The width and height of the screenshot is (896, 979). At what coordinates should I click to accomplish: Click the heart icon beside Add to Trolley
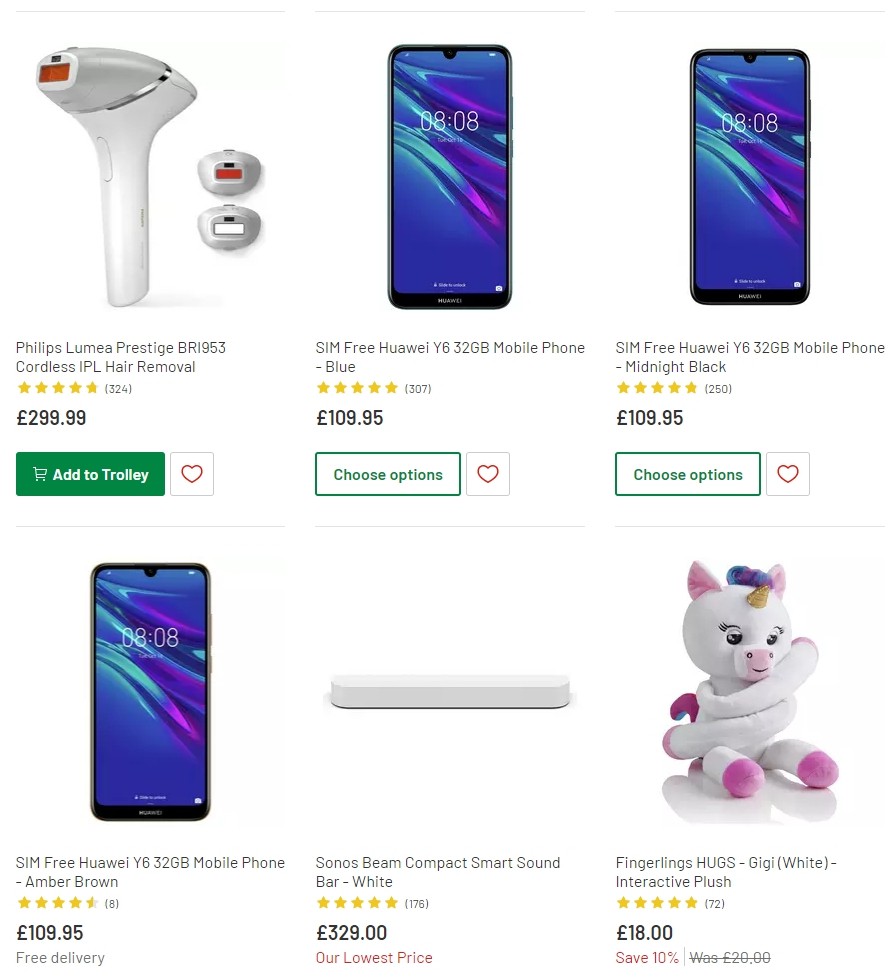(x=191, y=474)
